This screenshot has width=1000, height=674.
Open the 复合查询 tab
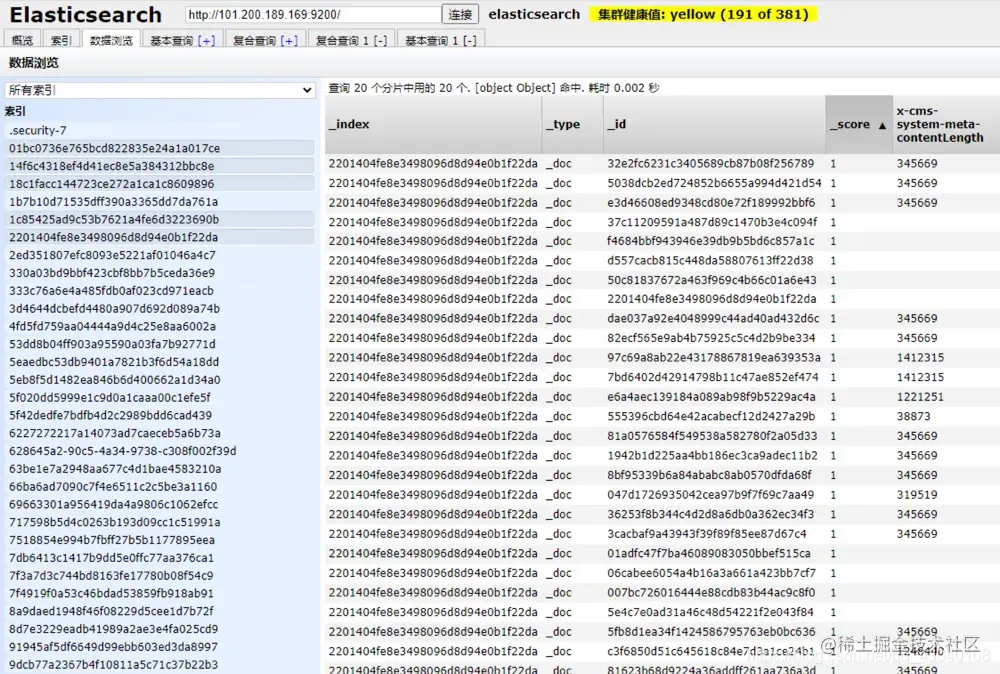click(x=255, y=41)
